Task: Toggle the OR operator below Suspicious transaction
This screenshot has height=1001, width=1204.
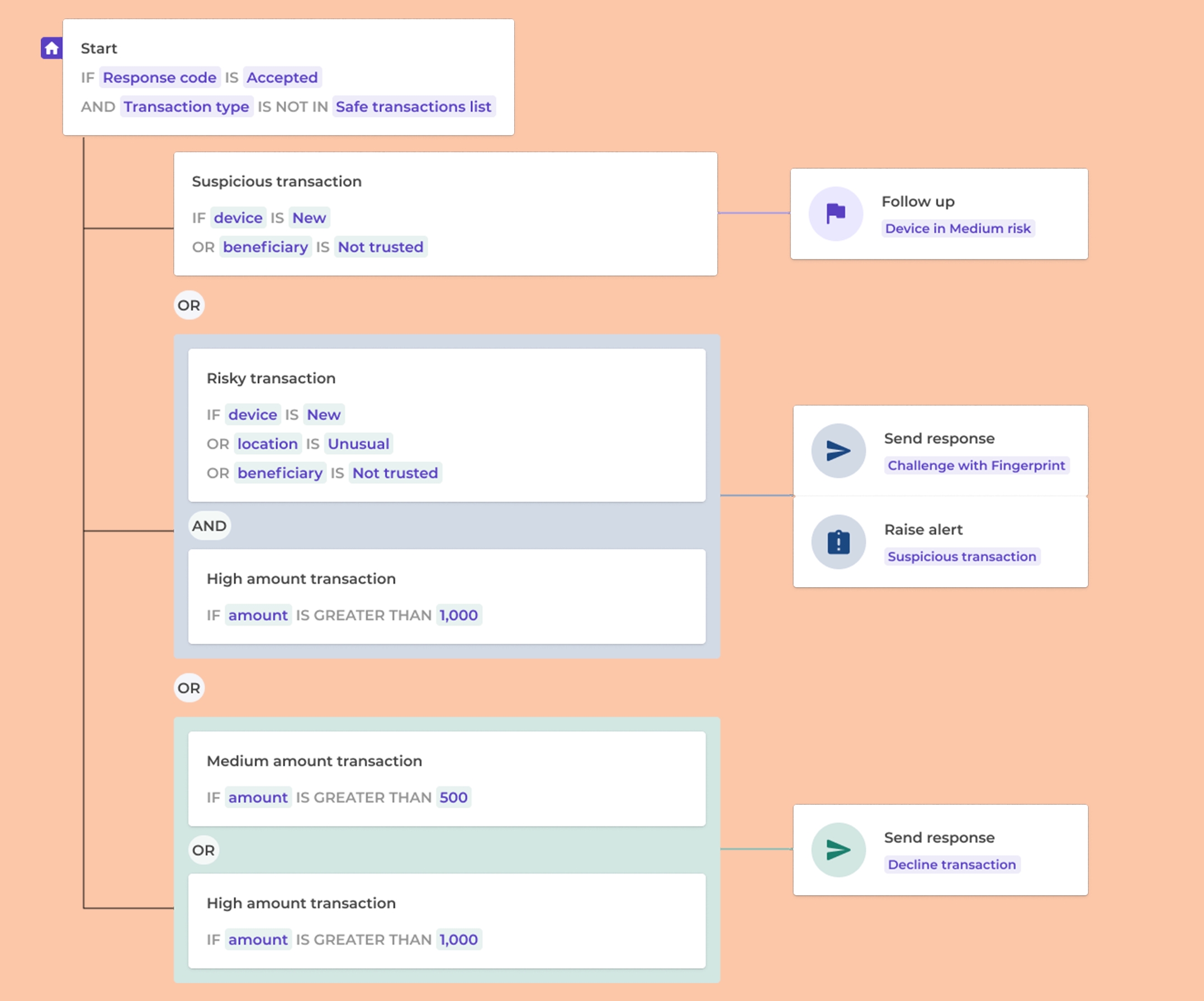Action: pos(188,305)
